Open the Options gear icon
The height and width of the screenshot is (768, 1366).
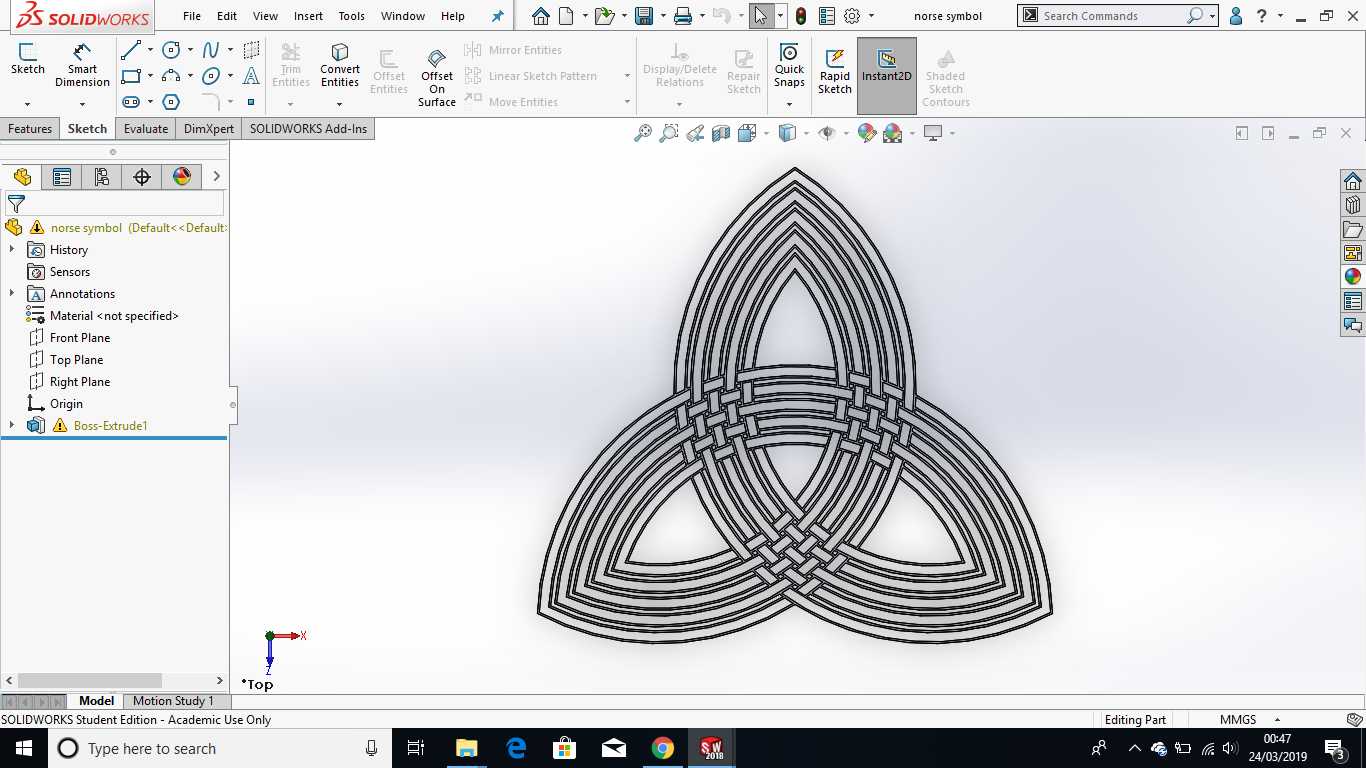click(852, 16)
